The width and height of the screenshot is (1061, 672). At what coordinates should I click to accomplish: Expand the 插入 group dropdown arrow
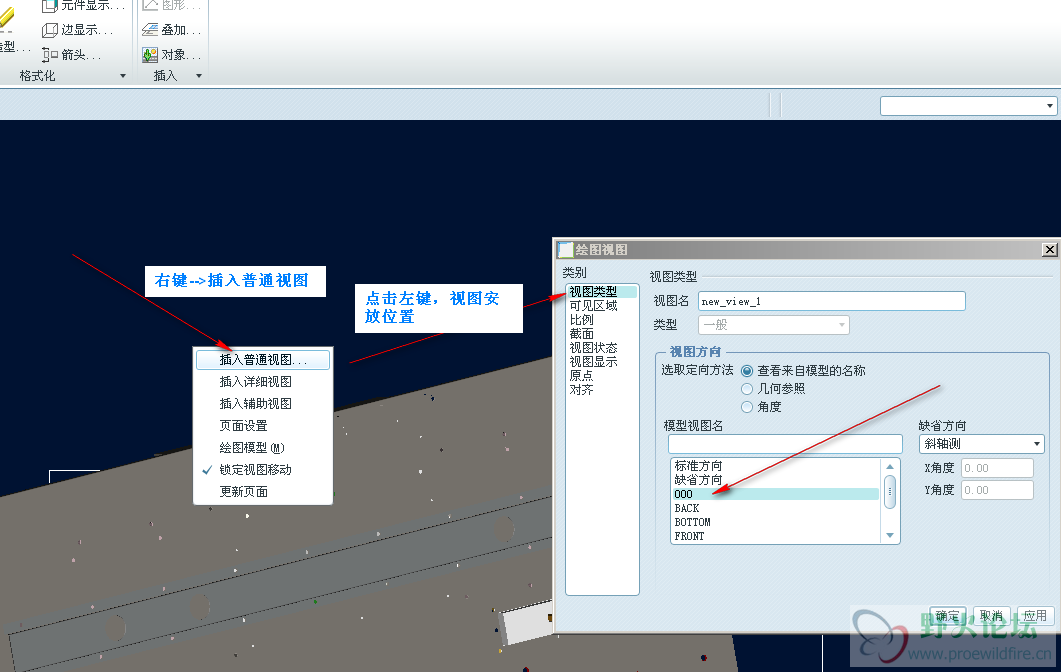pos(199,76)
